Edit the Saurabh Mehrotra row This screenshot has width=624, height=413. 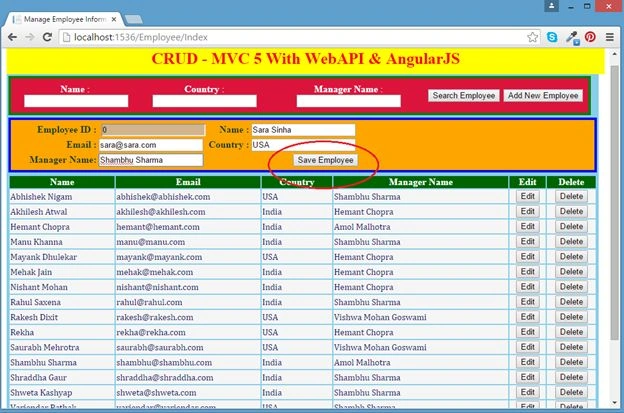pyautogui.click(x=528, y=348)
